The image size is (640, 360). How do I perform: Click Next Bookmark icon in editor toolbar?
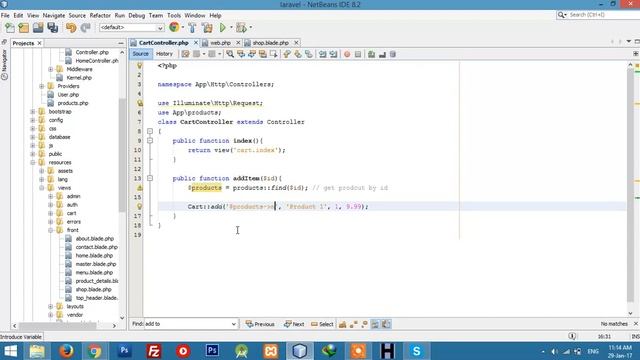pyautogui.click(x=298, y=54)
